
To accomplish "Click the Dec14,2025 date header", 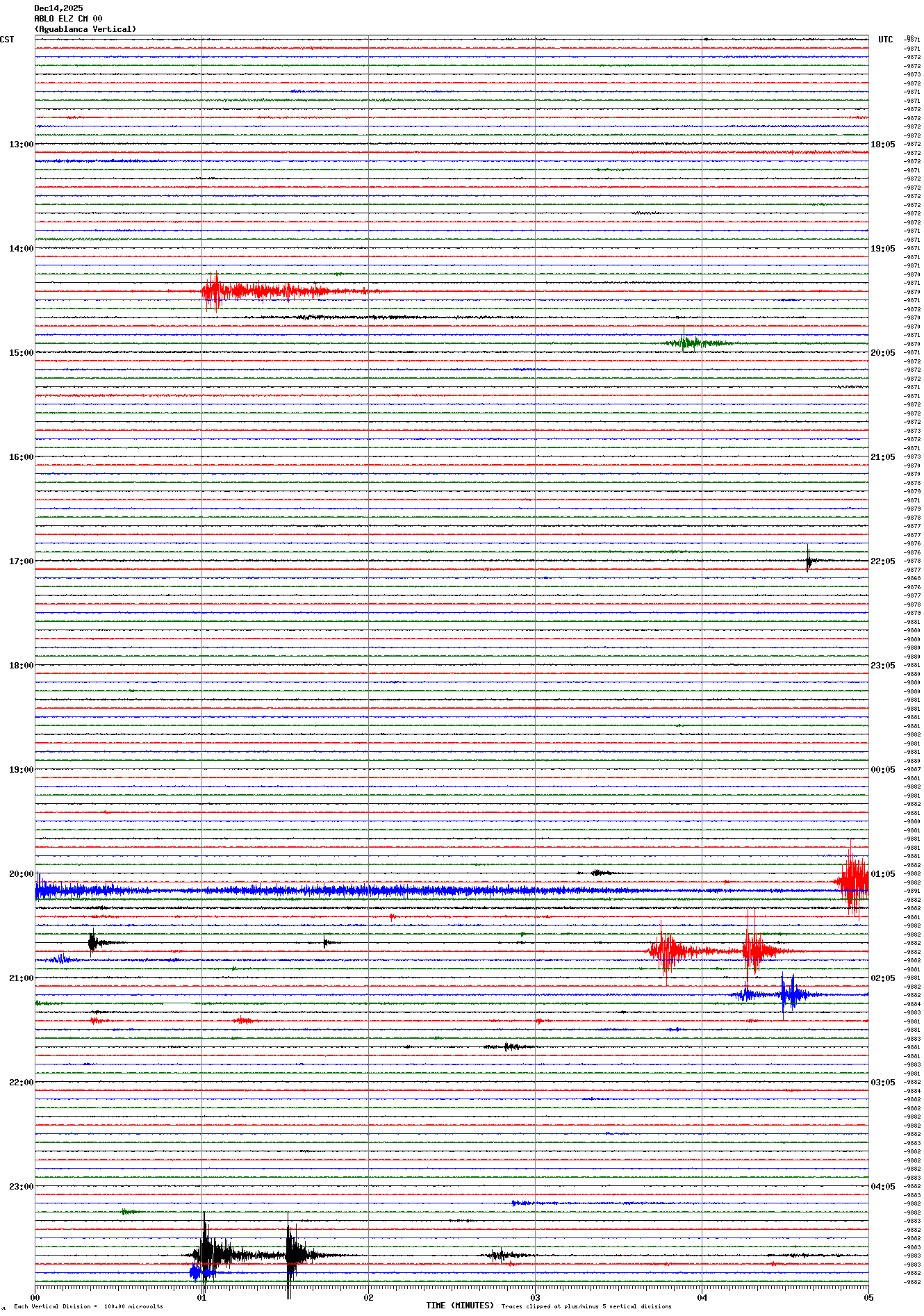I will pos(58,8).
